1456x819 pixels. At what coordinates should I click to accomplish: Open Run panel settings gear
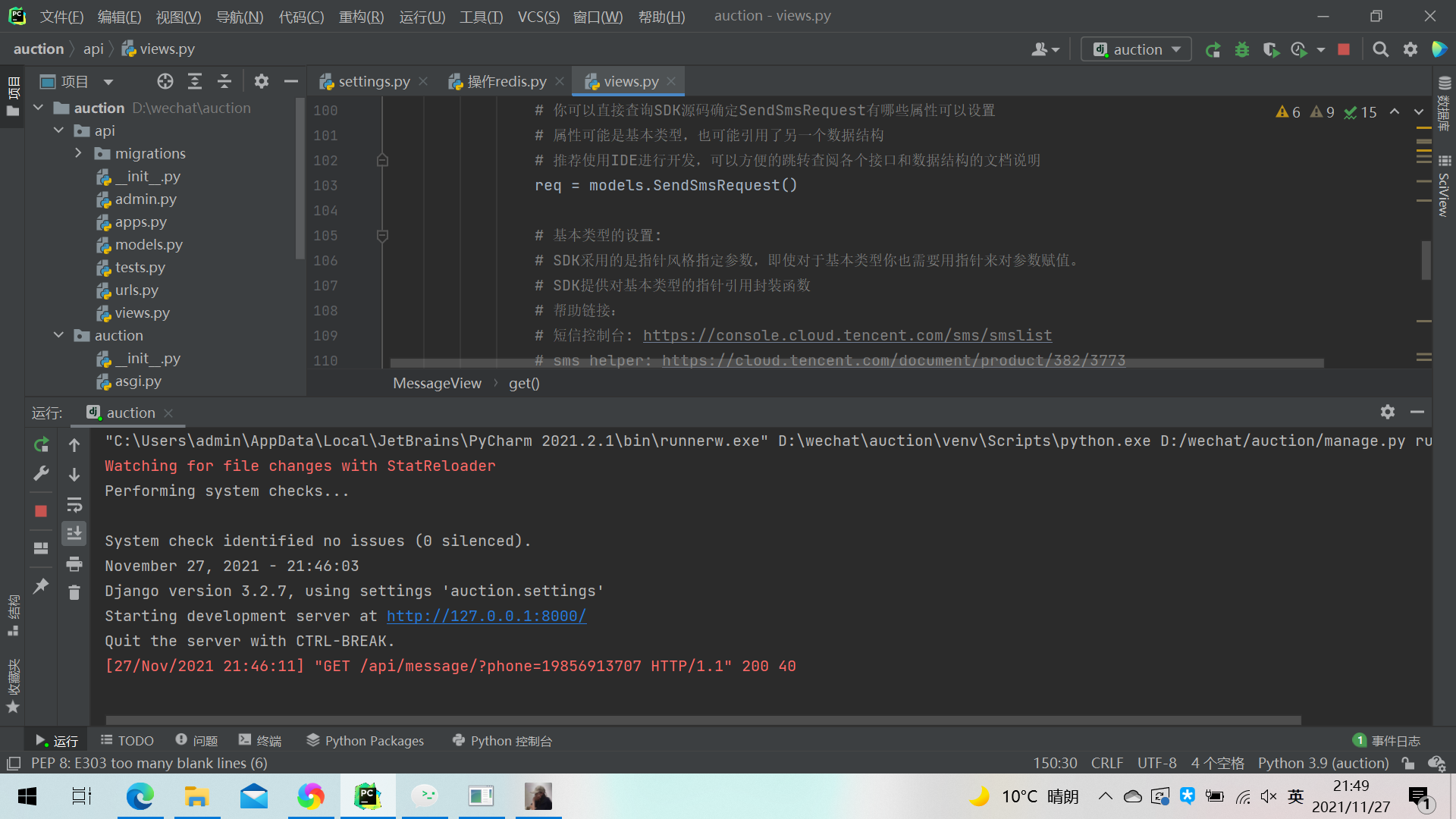pyautogui.click(x=1387, y=412)
